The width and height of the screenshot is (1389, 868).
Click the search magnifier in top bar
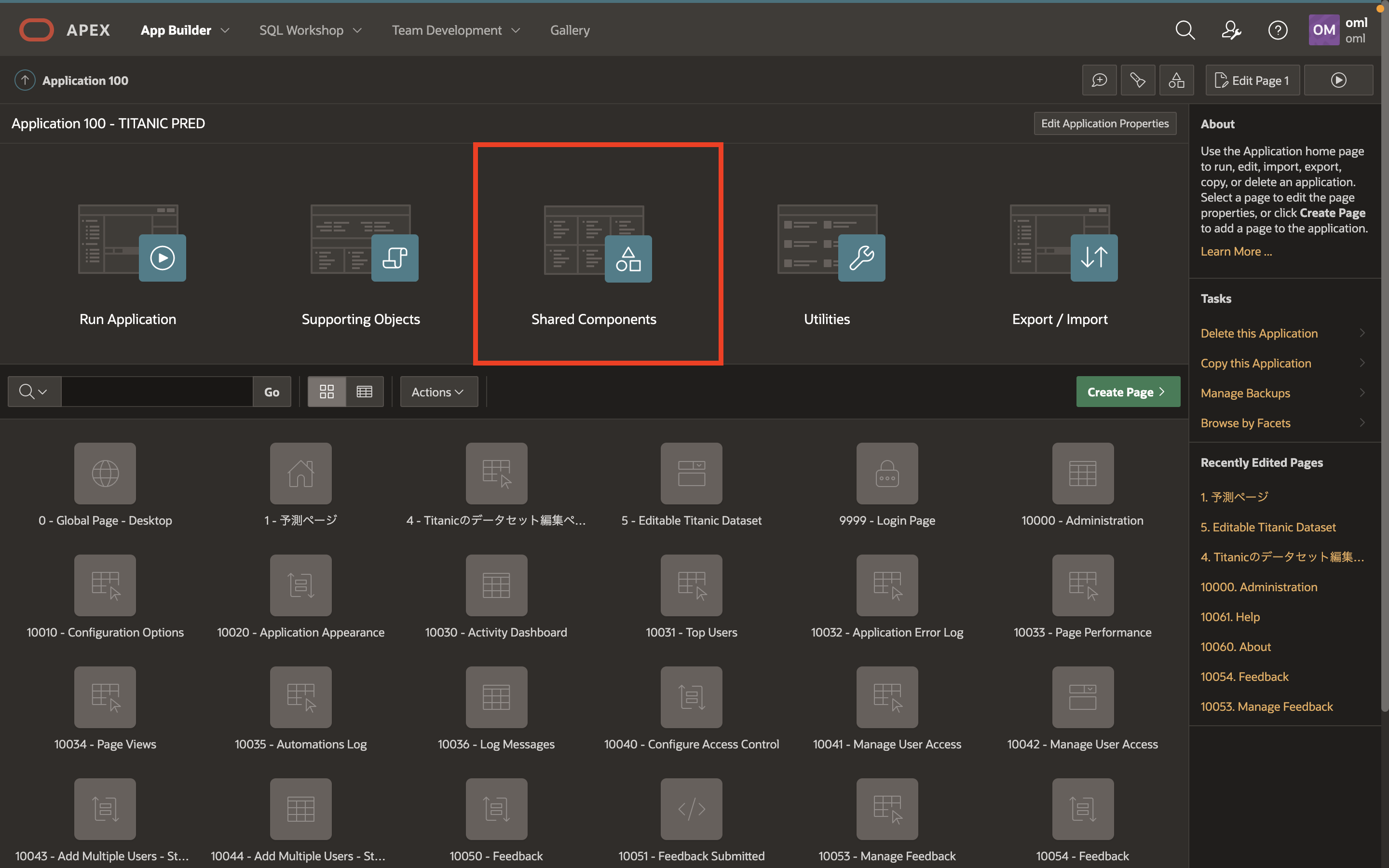pos(1185,30)
